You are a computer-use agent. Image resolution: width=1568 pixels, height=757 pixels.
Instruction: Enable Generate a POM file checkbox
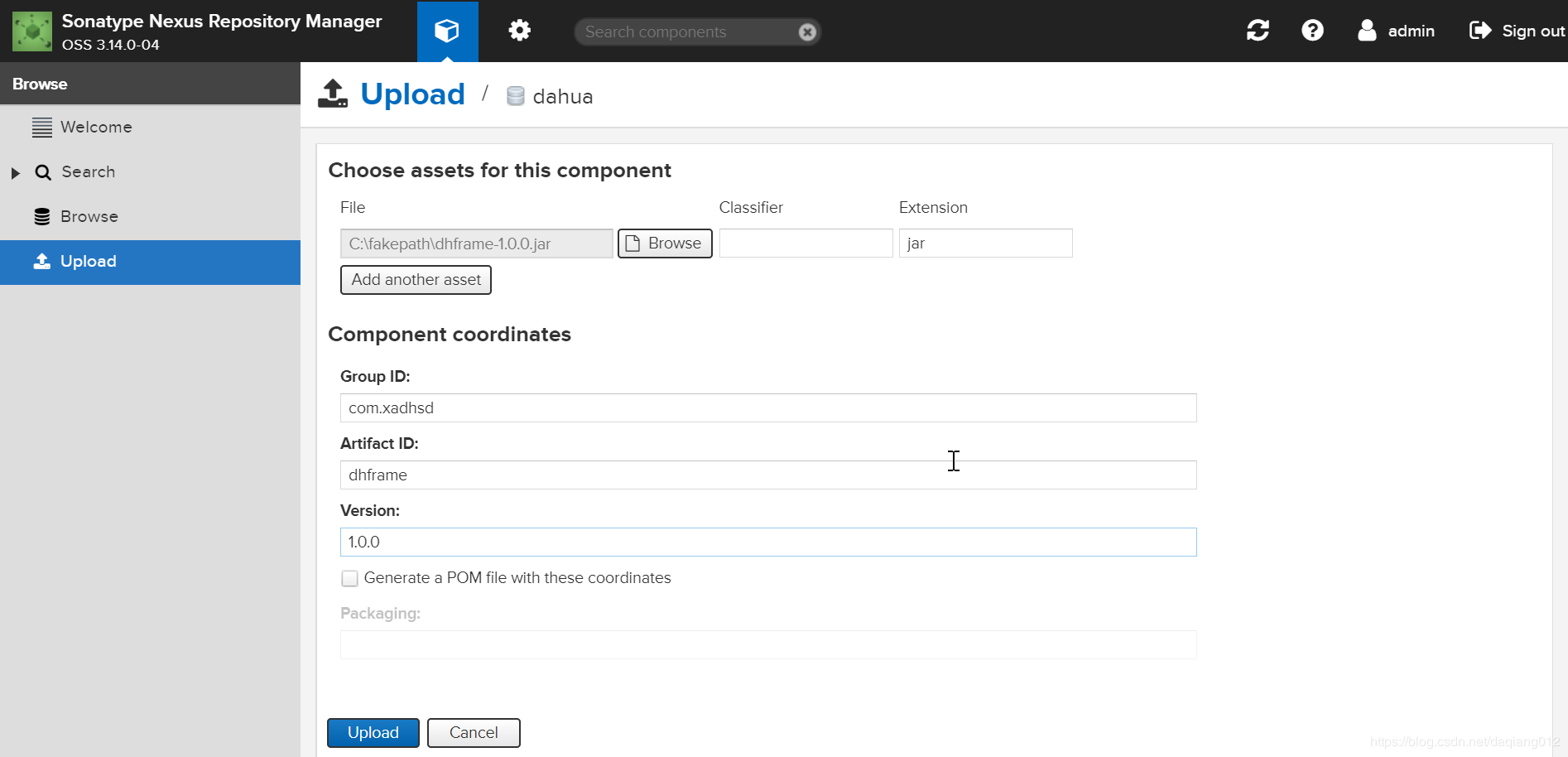(x=349, y=578)
